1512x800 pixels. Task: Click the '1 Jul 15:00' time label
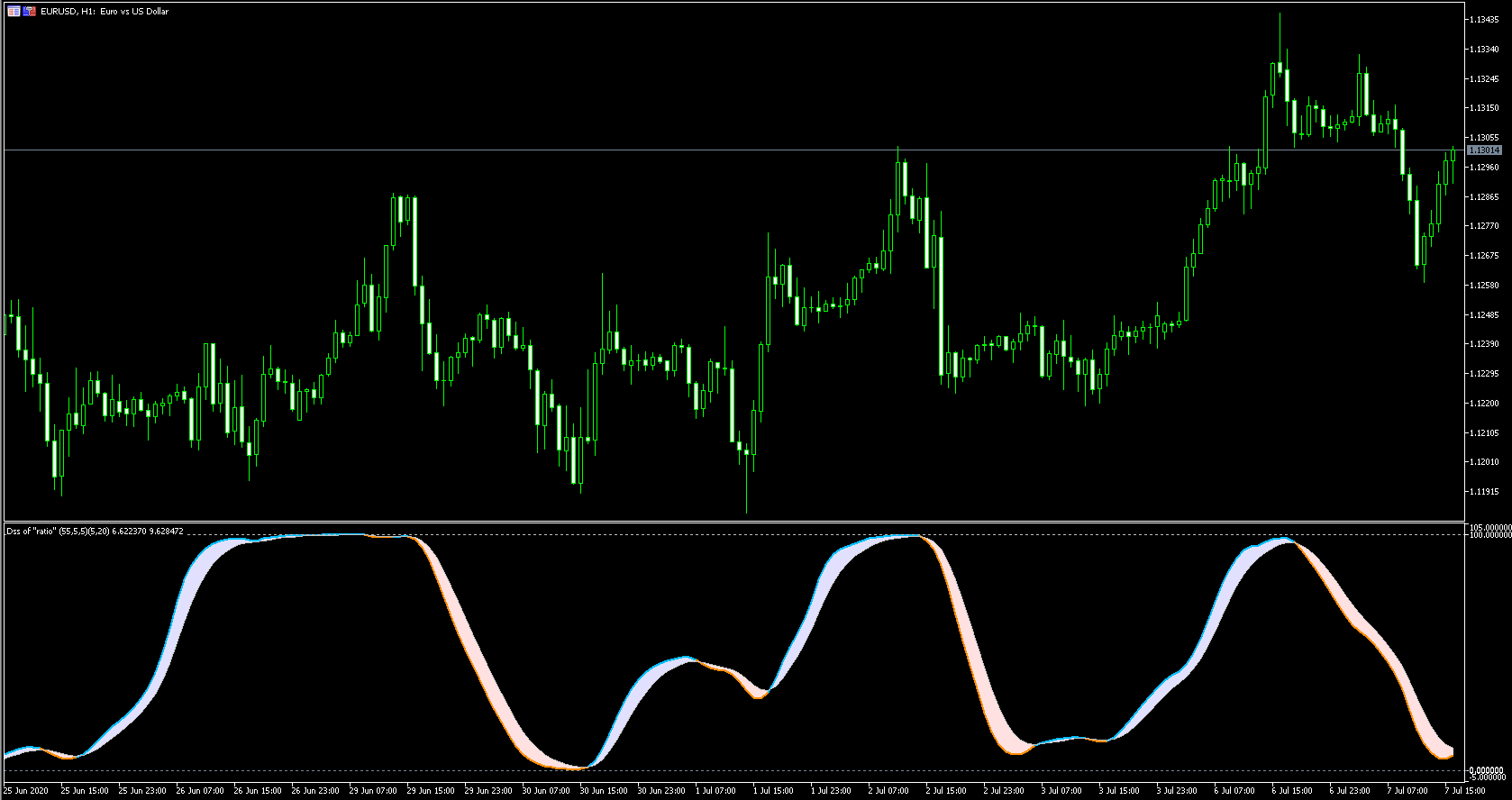pos(774,791)
